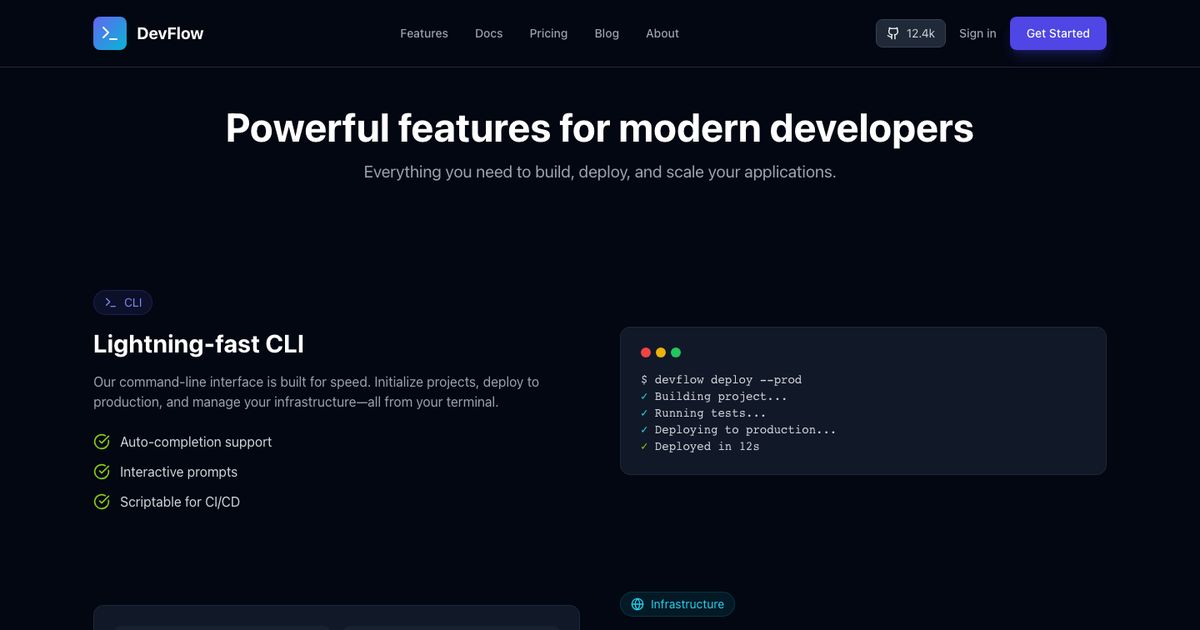This screenshot has height=630, width=1200.
Task: Click the Infrastructure badge label
Action: tap(678, 604)
